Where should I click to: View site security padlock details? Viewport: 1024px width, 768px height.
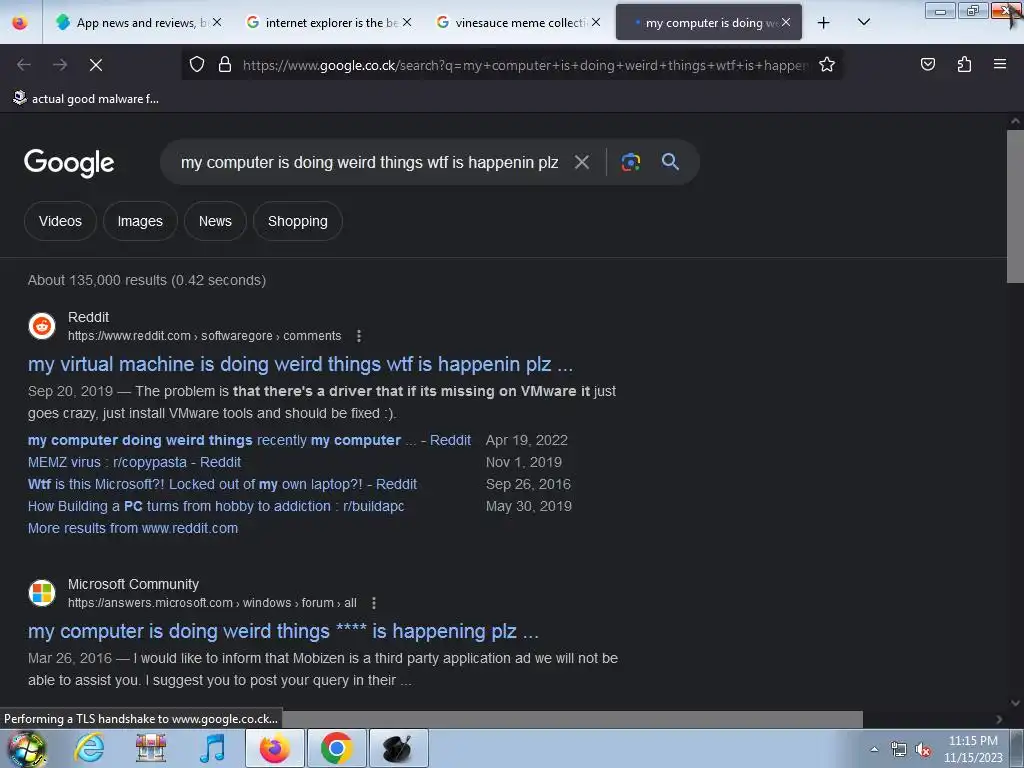225,64
